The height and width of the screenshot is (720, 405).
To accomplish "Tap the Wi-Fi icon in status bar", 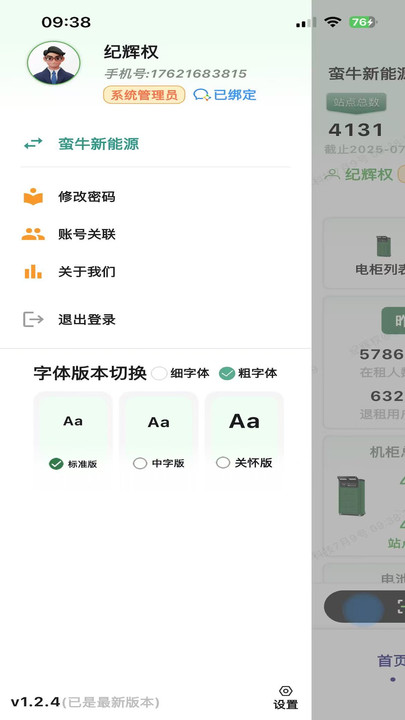I will tap(332, 22).
